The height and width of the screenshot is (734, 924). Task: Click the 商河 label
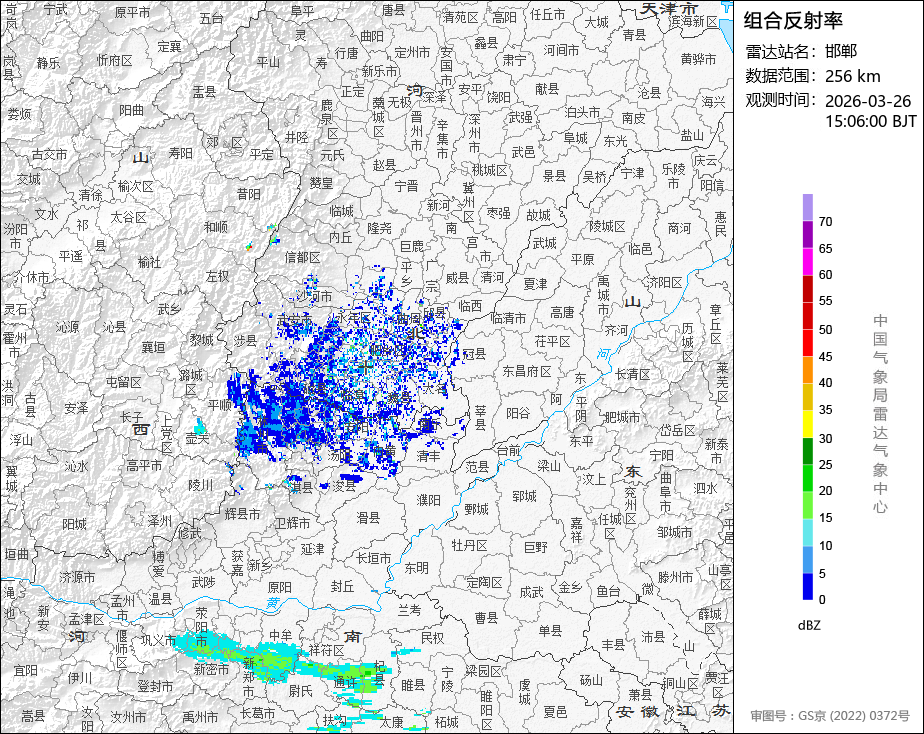[679, 227]
